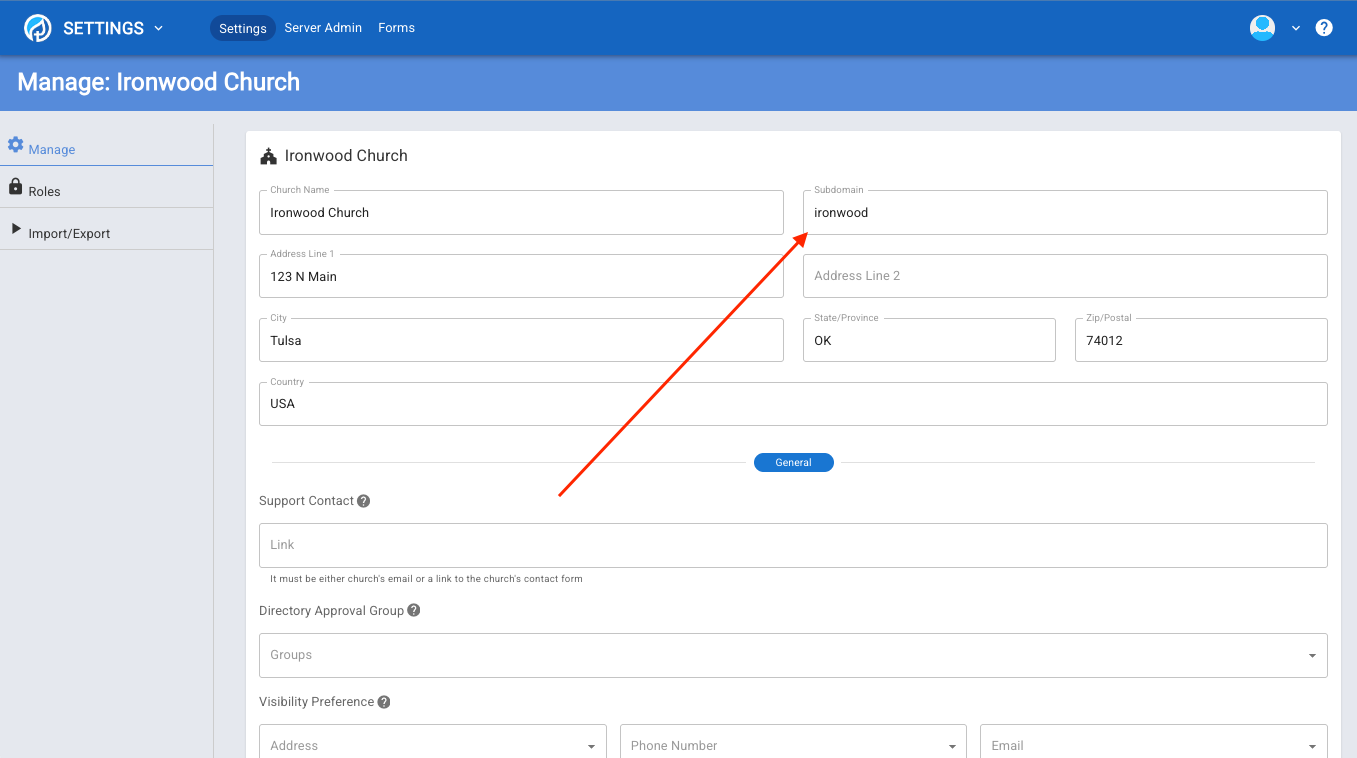The width and height of the screenshot is (1357, 758).
Task: Show help for Directory Approval Group
Action: point(414,610)
